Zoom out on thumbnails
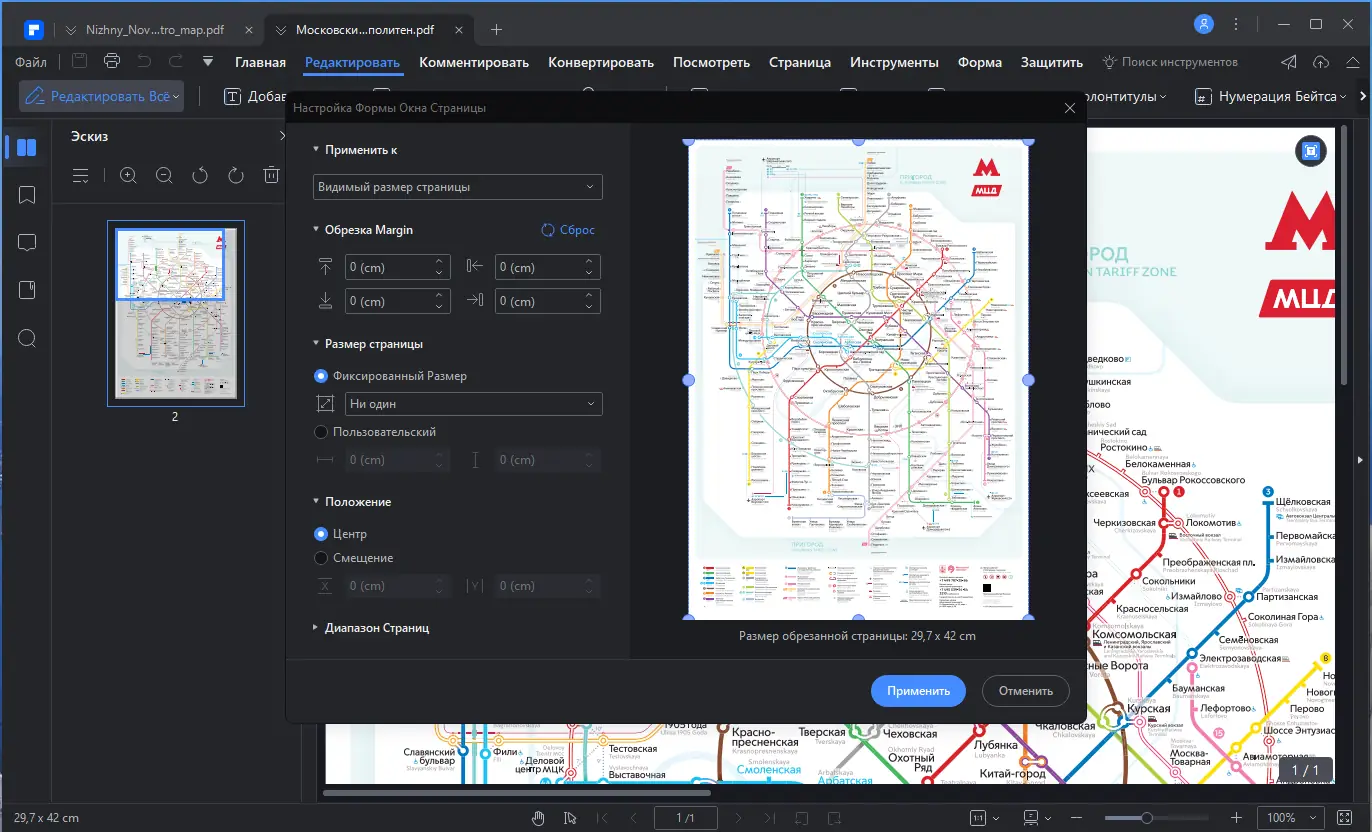This screenshot has width=1372, height=832. click(x=164, y=176)
